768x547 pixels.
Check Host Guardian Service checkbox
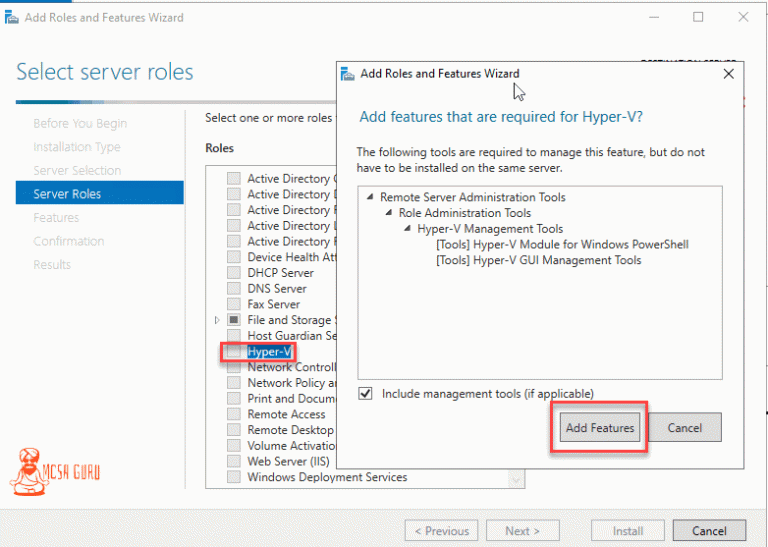[234, 335]
